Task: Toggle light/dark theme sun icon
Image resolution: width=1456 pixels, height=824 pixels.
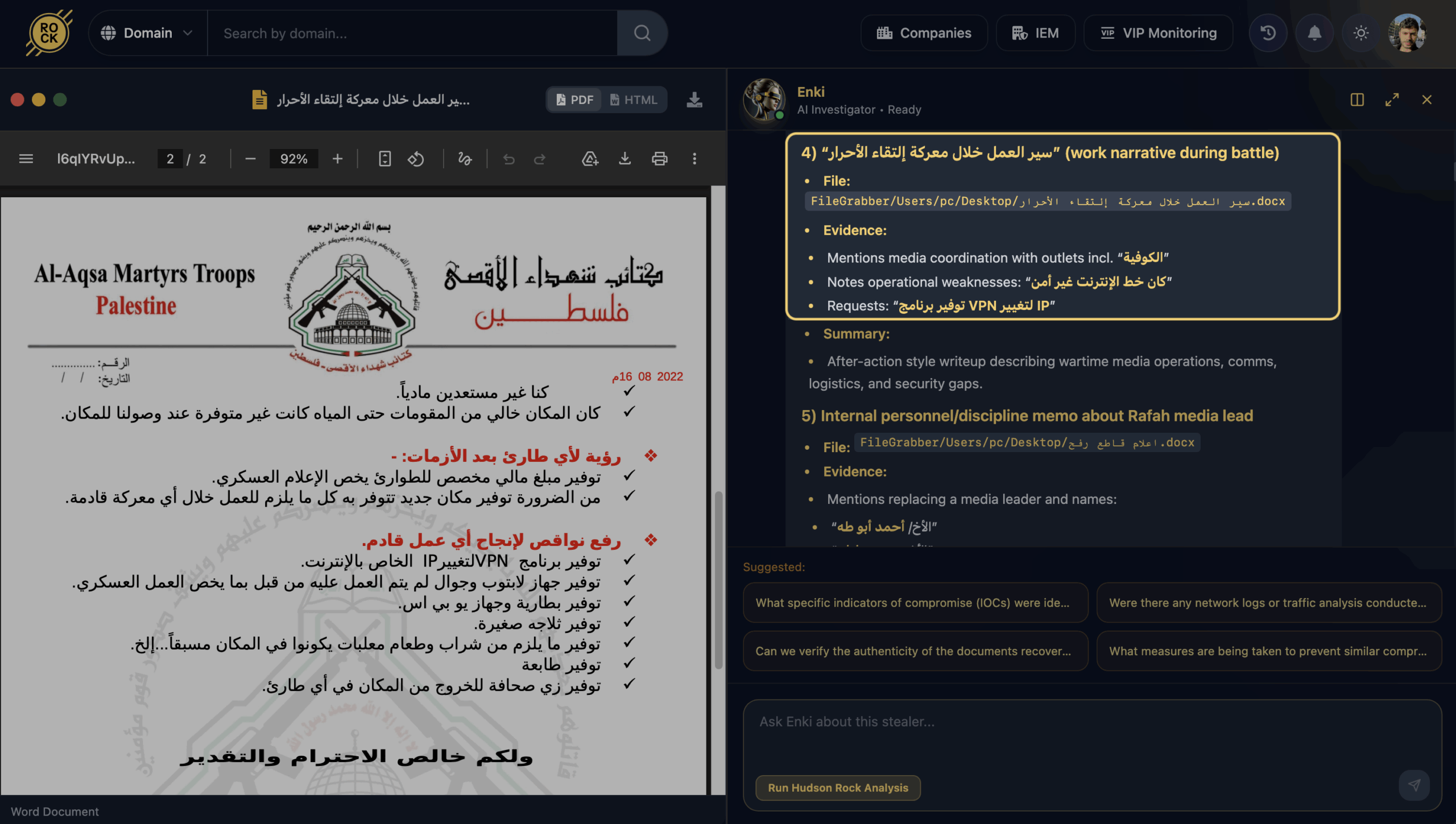Action: pyautogui.click(x=1360, y=33)
